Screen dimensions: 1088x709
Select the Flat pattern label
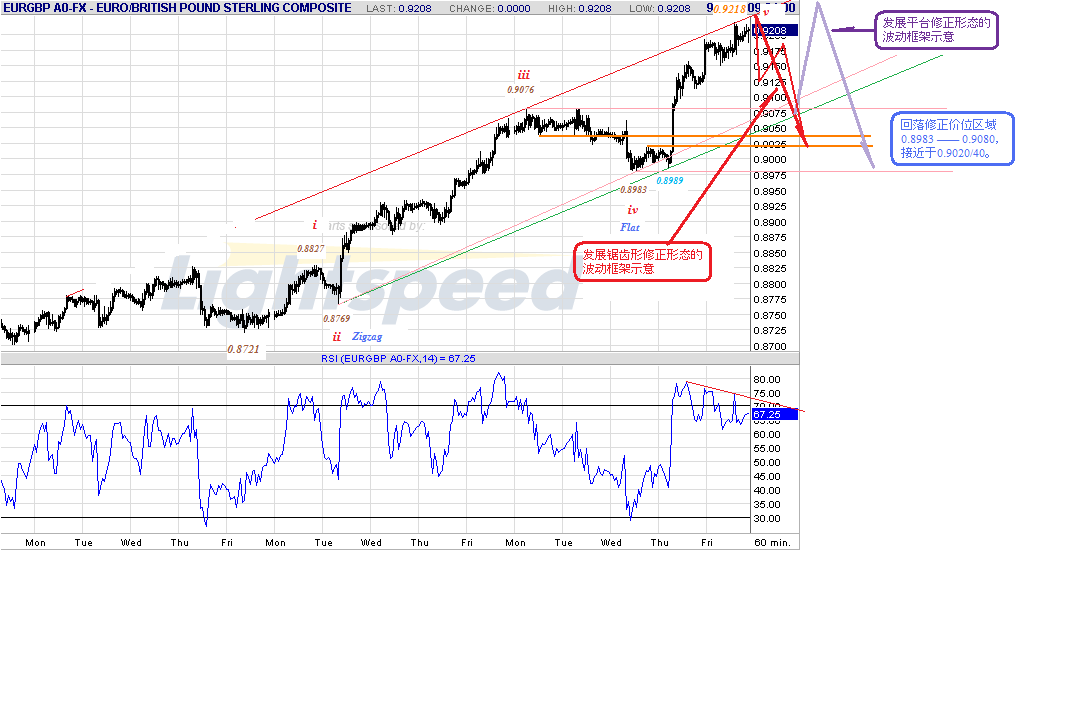[630, 228]
